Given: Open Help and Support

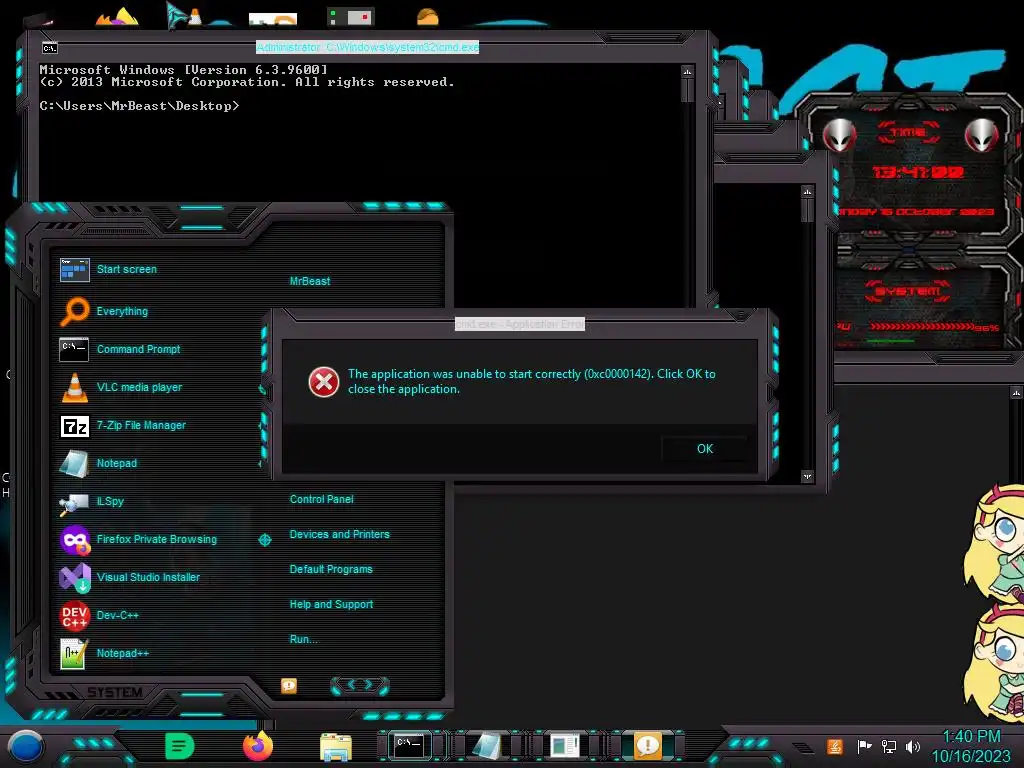Looking at the screenshot, I should click(x=331, y=605).
